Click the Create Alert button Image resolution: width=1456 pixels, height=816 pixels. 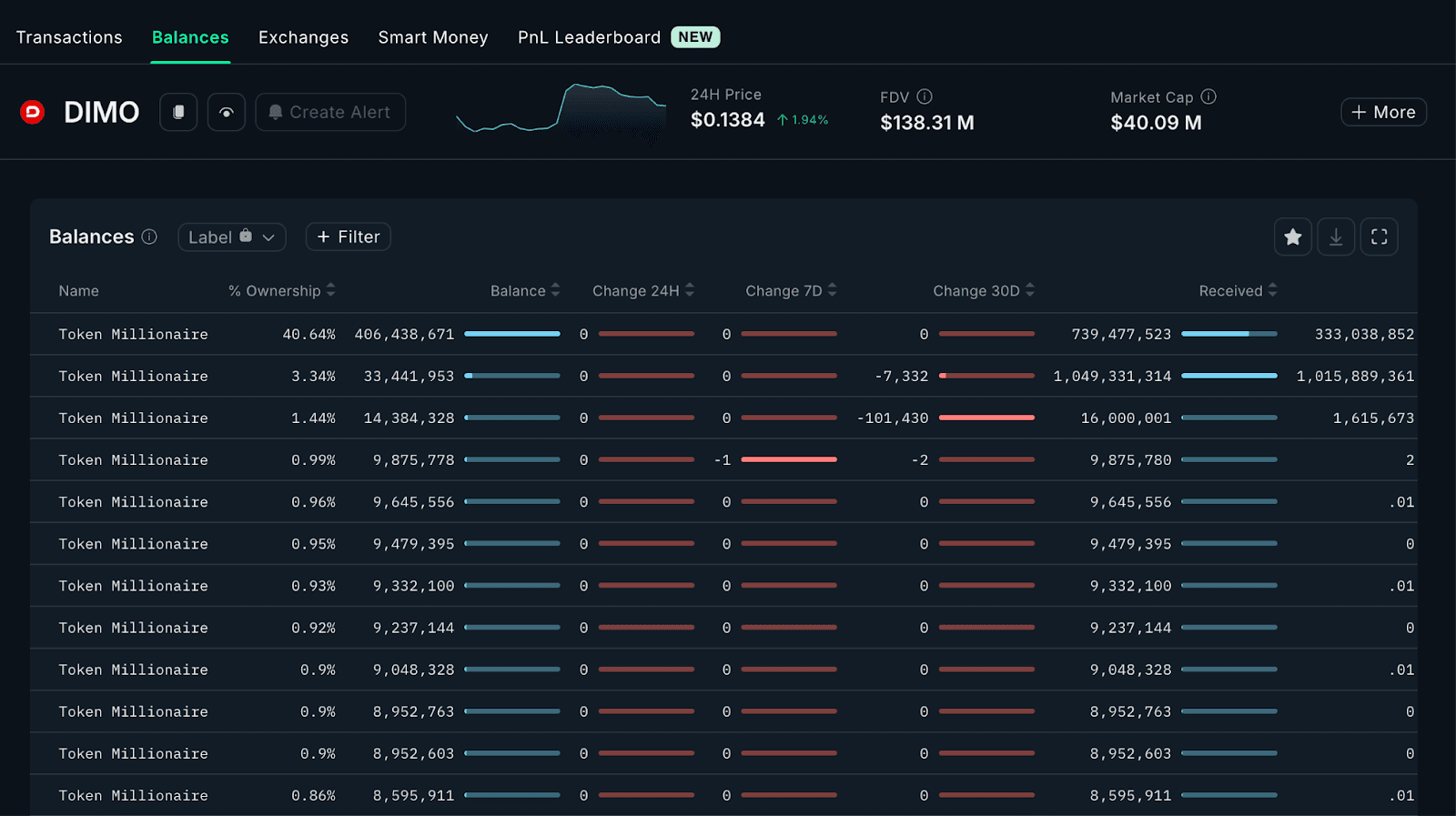pos(330,112)
